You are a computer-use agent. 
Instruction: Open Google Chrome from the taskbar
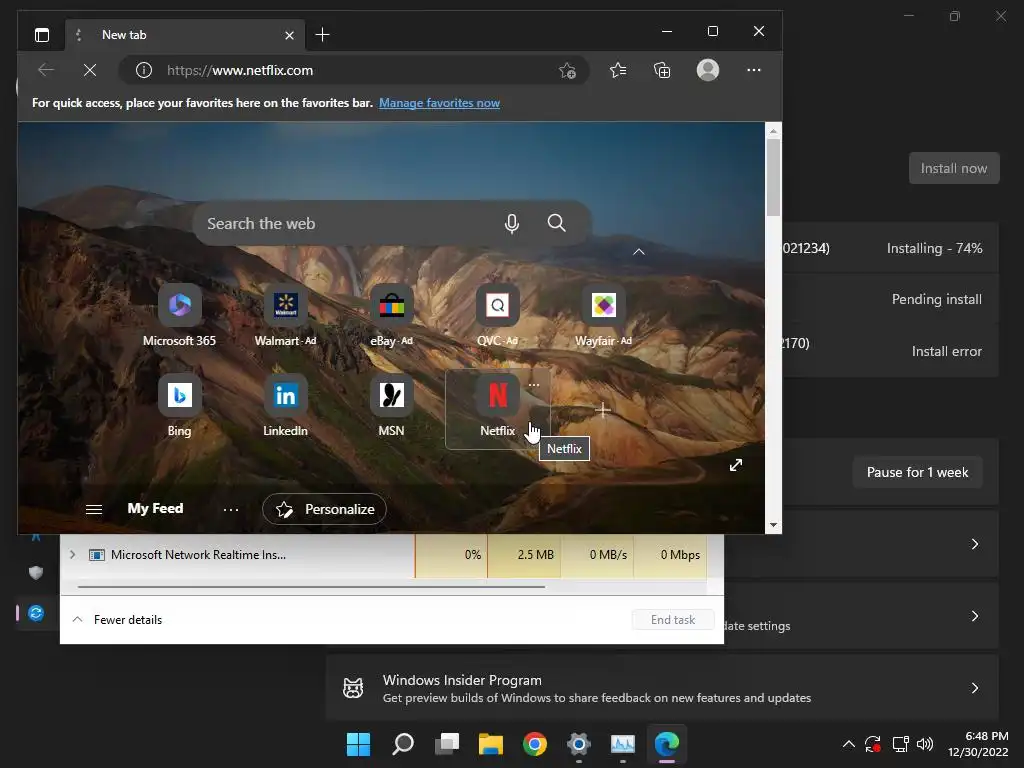535,744
